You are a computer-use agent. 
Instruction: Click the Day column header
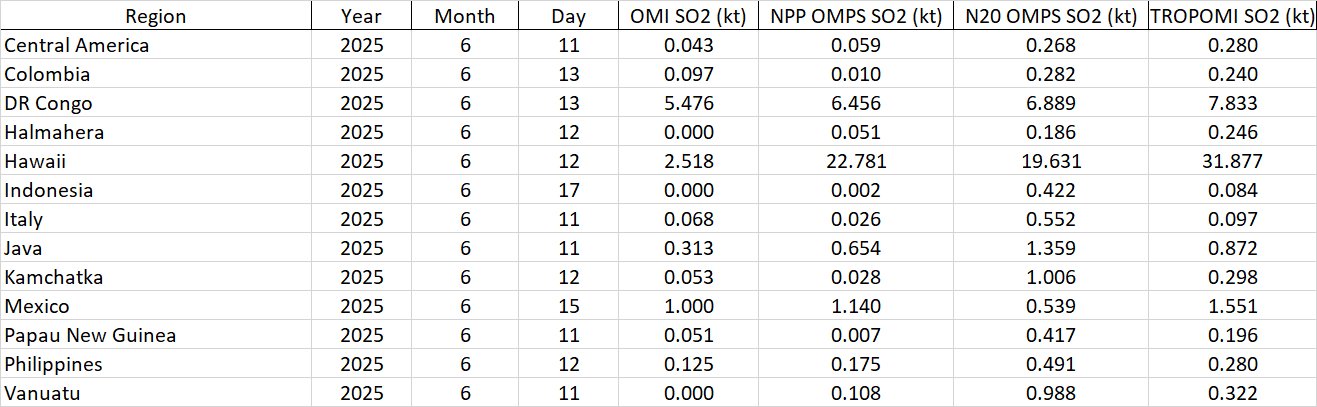[x=568, y=16]
